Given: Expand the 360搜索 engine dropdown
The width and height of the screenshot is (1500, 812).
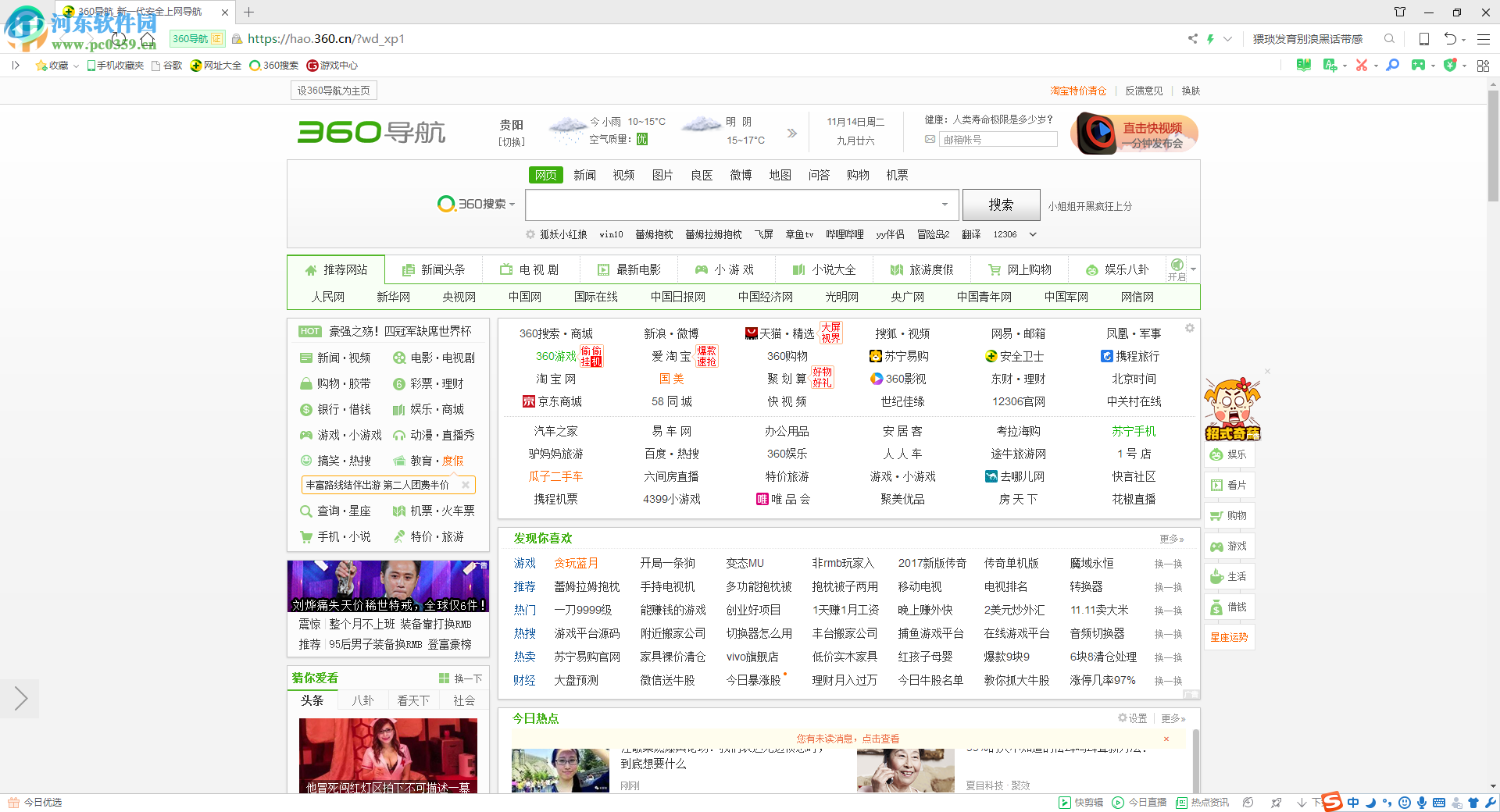Looking at the screenshot, I should (x=512, y=205).
